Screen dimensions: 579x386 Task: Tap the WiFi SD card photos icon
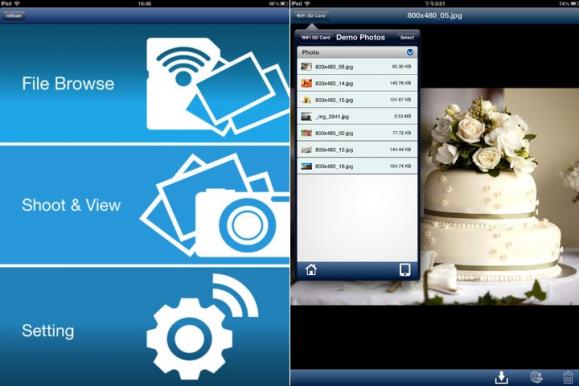coord(217,86)
